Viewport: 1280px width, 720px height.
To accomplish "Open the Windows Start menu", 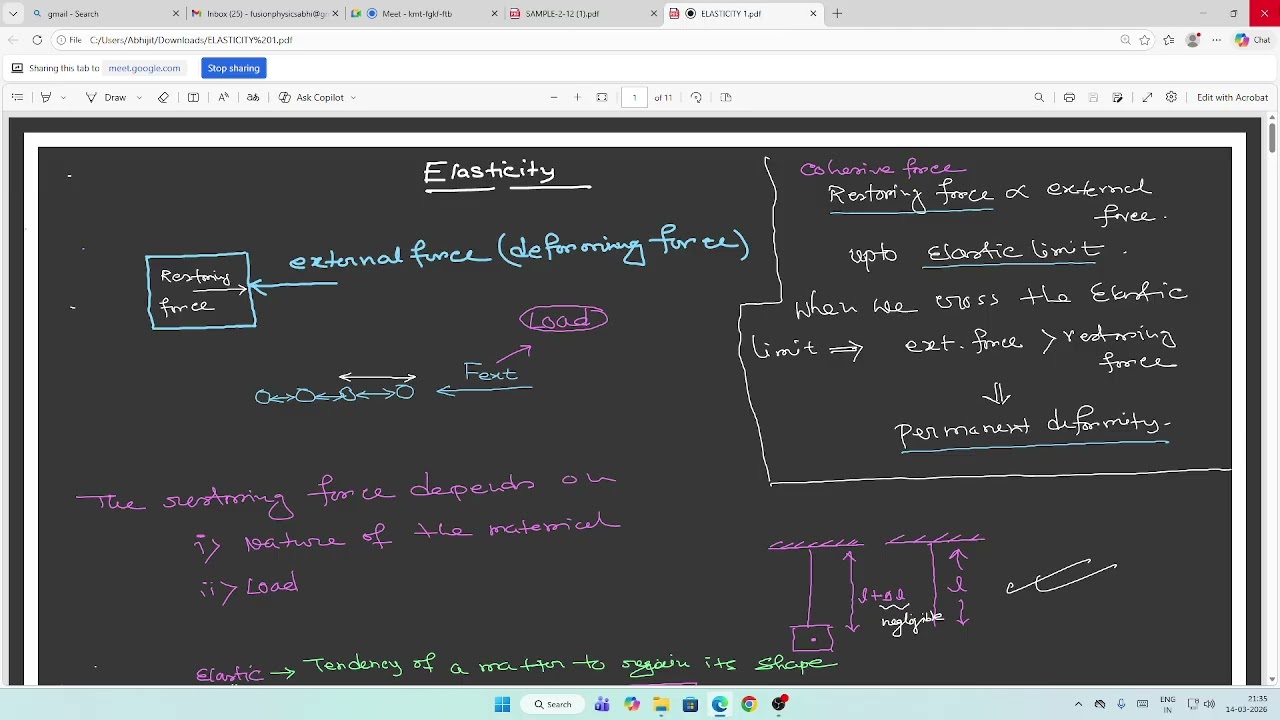I will pyautogui.click(x=502, y=704).
